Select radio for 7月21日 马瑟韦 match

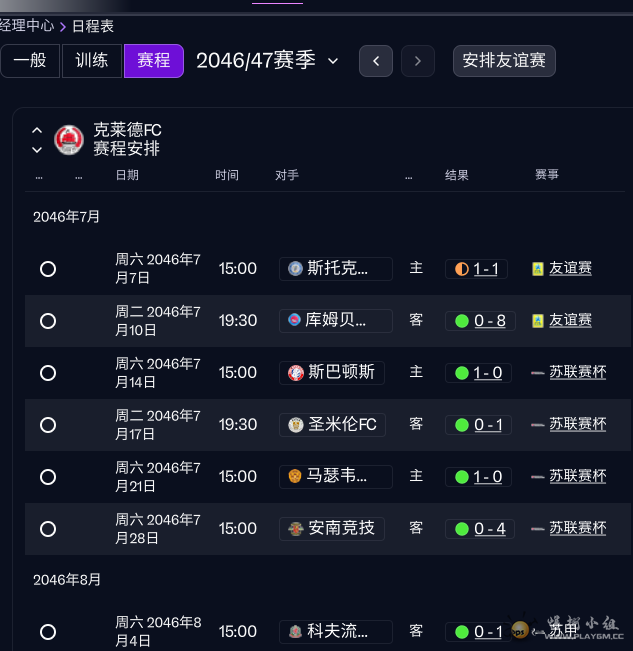tap(48, 477)
